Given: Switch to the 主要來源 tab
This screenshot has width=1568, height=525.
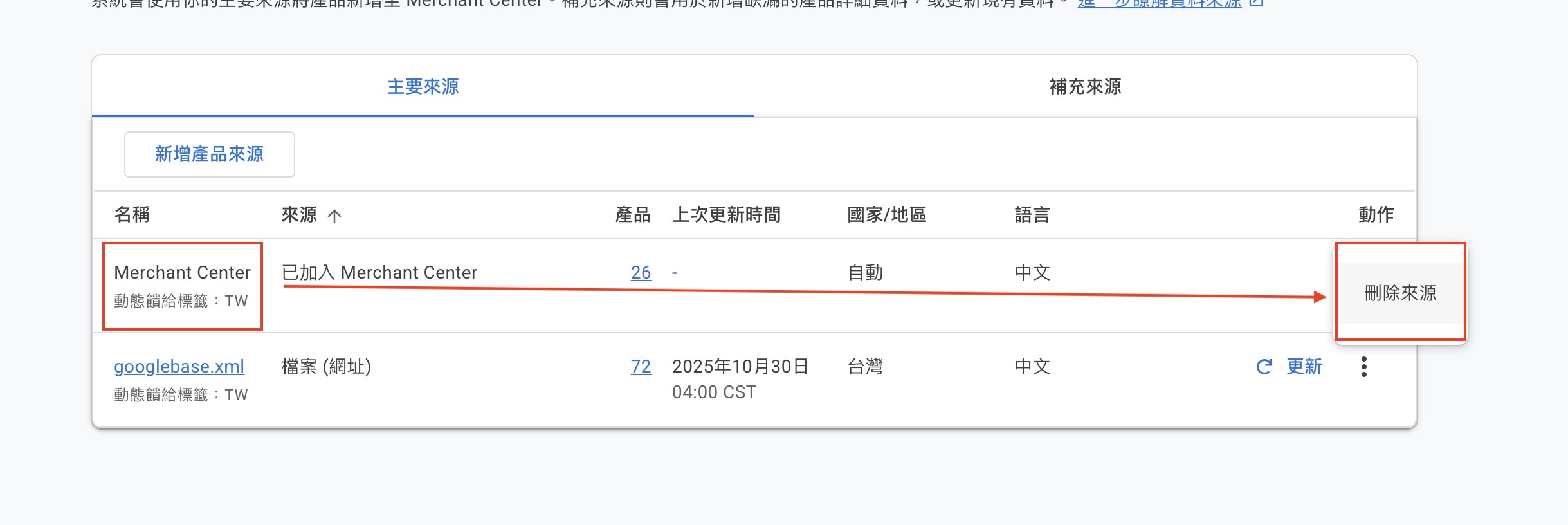Looking at the screenshot, I should click(x=423, y=86).
